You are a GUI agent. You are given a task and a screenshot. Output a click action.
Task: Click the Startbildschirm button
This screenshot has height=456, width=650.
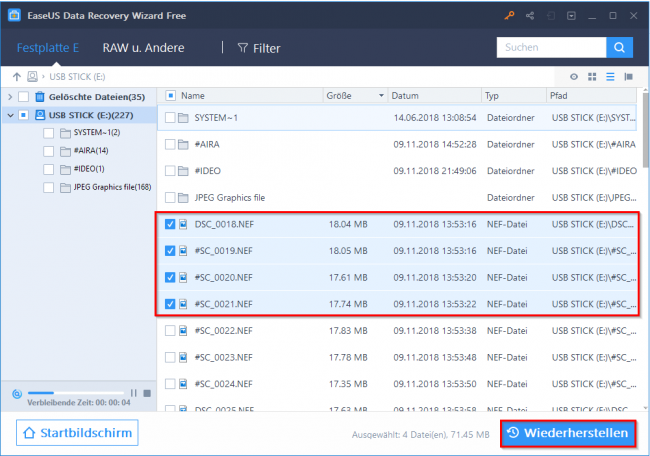click(x=77, y=433)
